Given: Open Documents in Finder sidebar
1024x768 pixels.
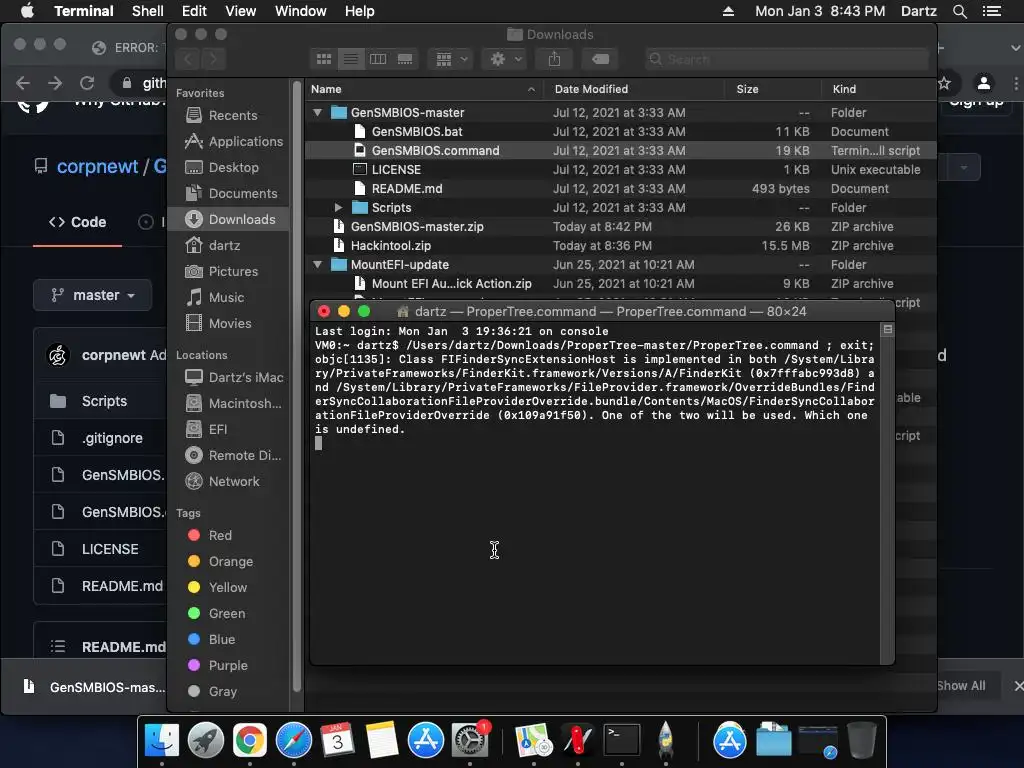Looking at the screenshot, I should 231,194.
